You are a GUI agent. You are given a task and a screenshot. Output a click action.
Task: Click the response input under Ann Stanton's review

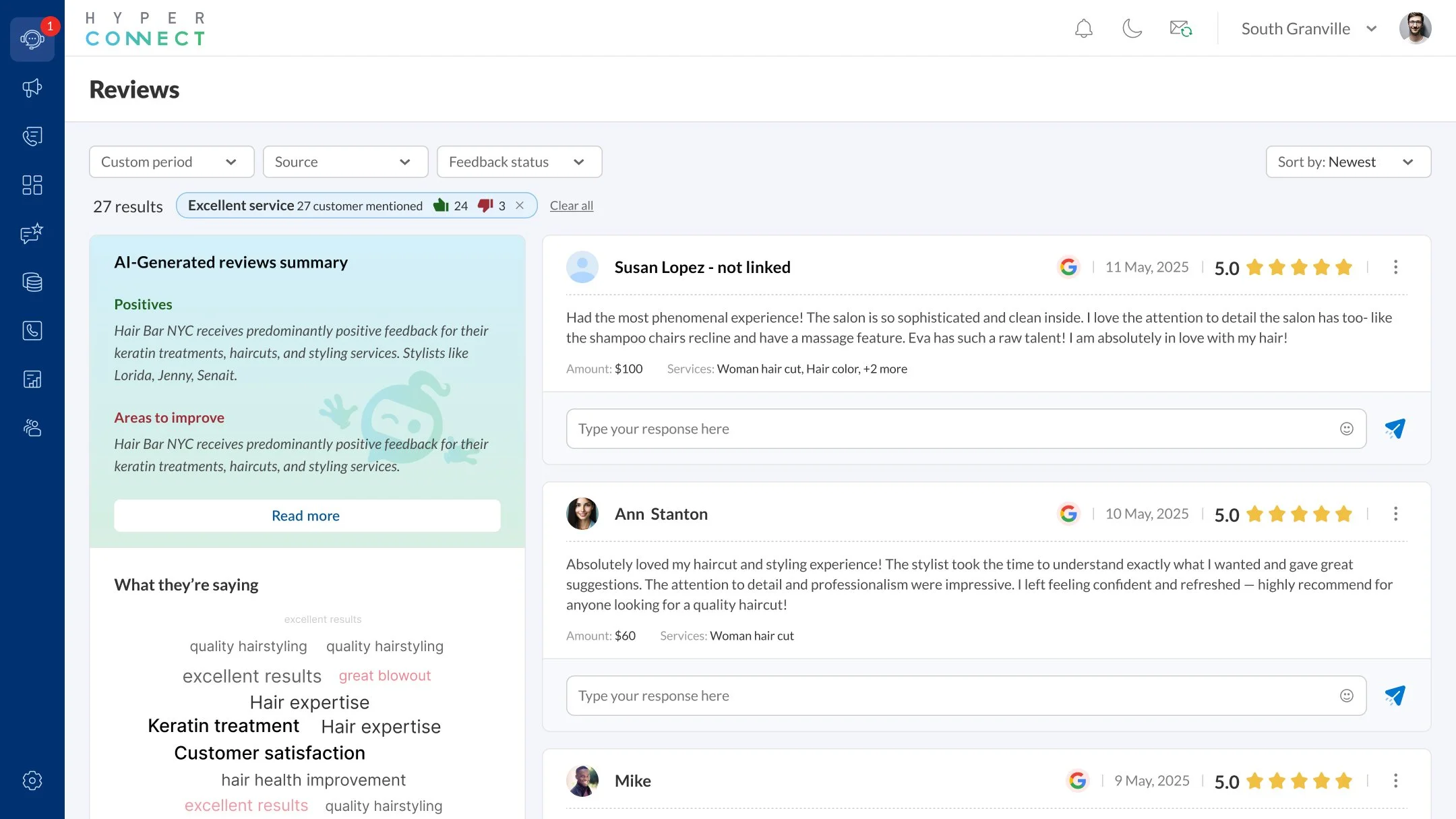coord(944,695)
